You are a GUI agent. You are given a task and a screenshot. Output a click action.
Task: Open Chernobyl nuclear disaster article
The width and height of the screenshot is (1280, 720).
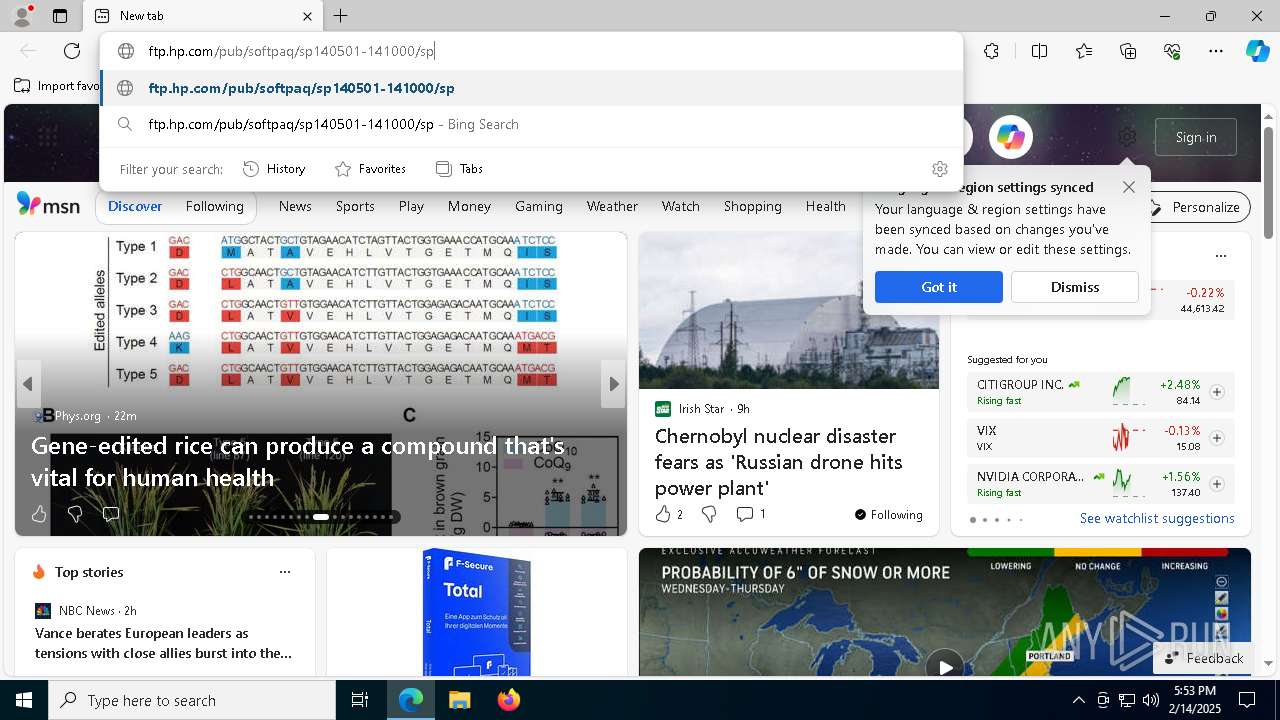click(x=779, y=462)
